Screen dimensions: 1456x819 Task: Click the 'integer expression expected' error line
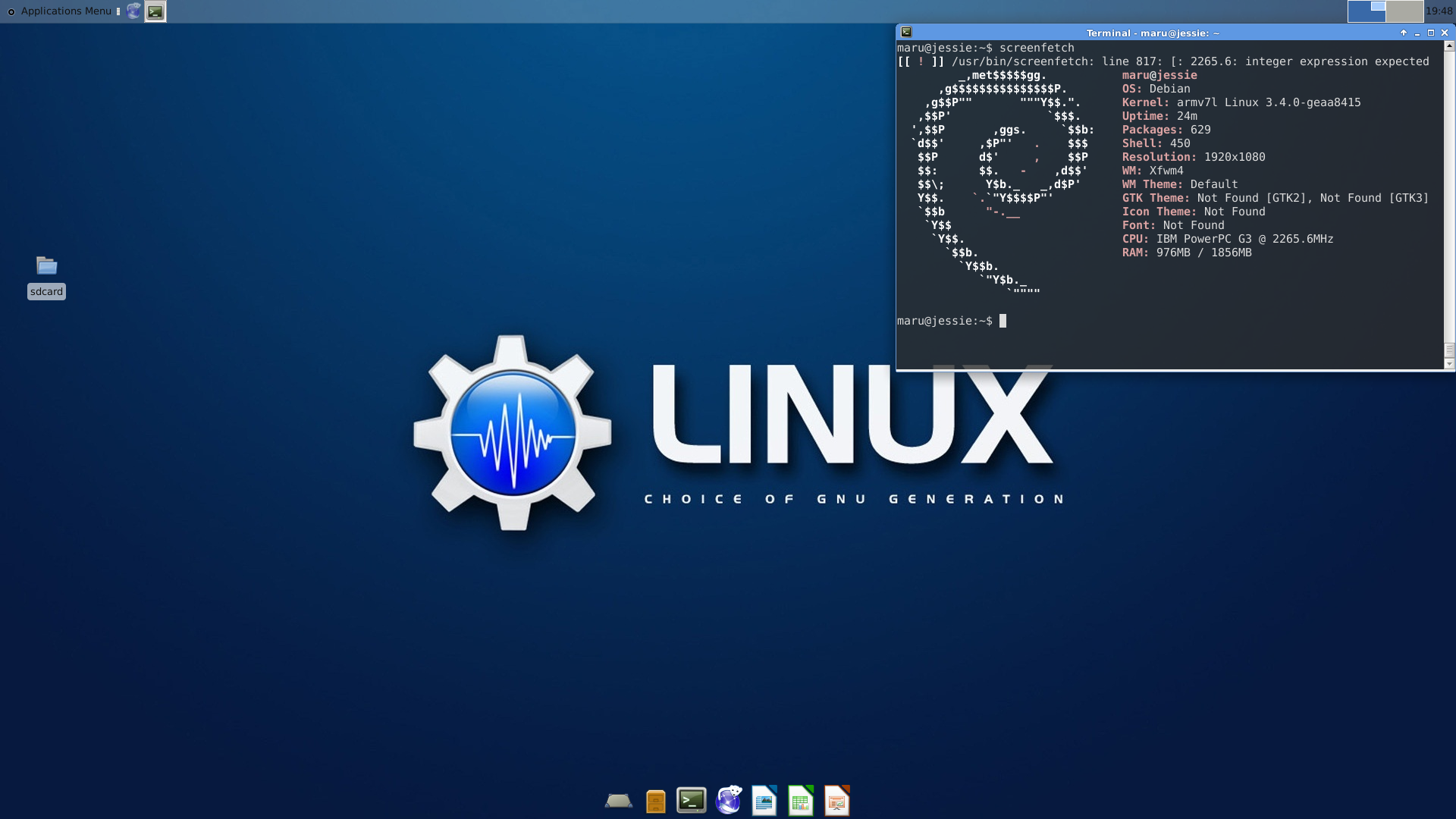point(1163,61)
